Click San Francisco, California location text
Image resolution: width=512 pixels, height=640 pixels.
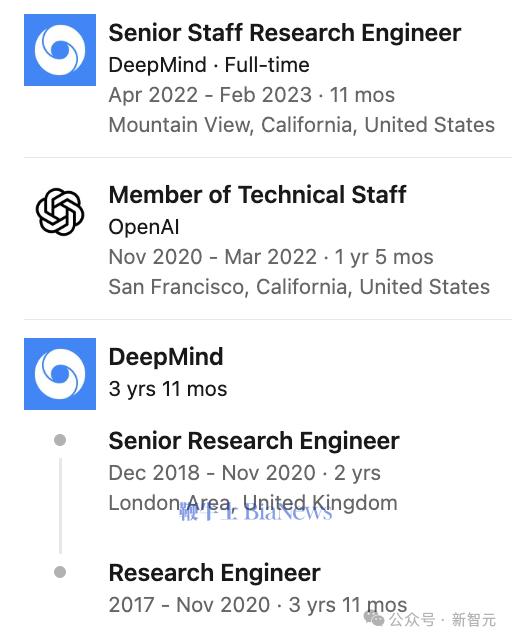[299, 287]
